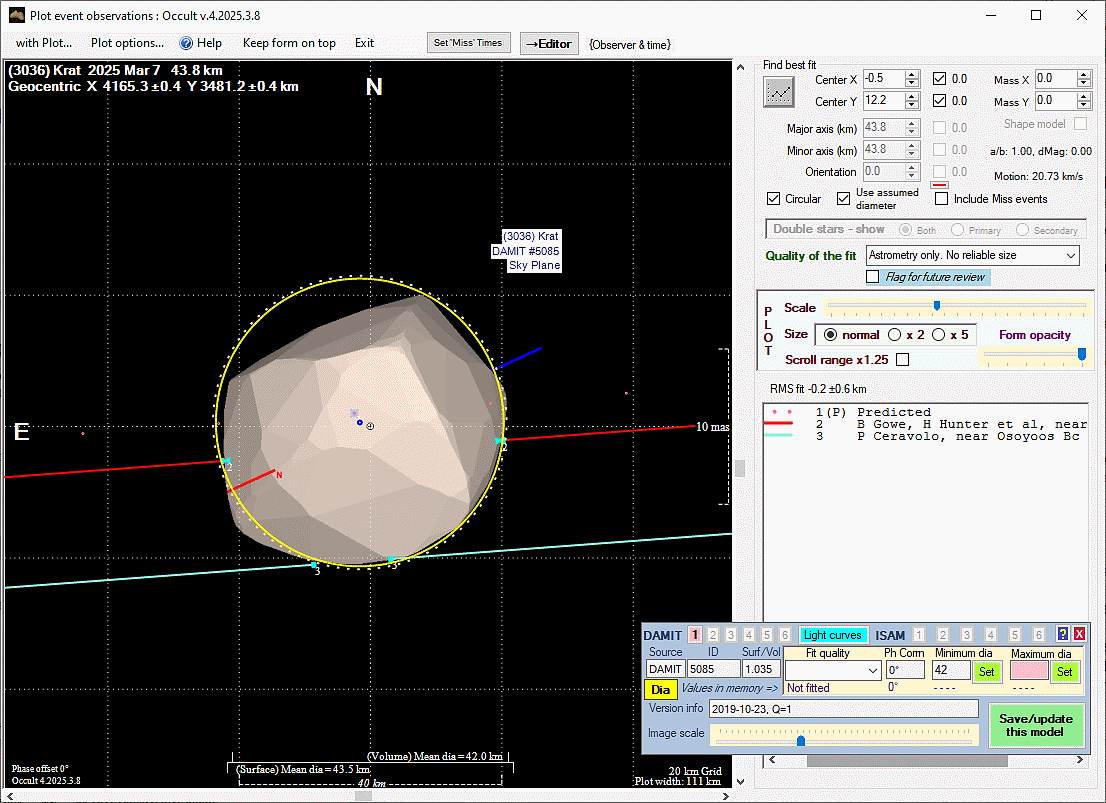
Task: Click the Exit menu item
Action: pos(365,43)
